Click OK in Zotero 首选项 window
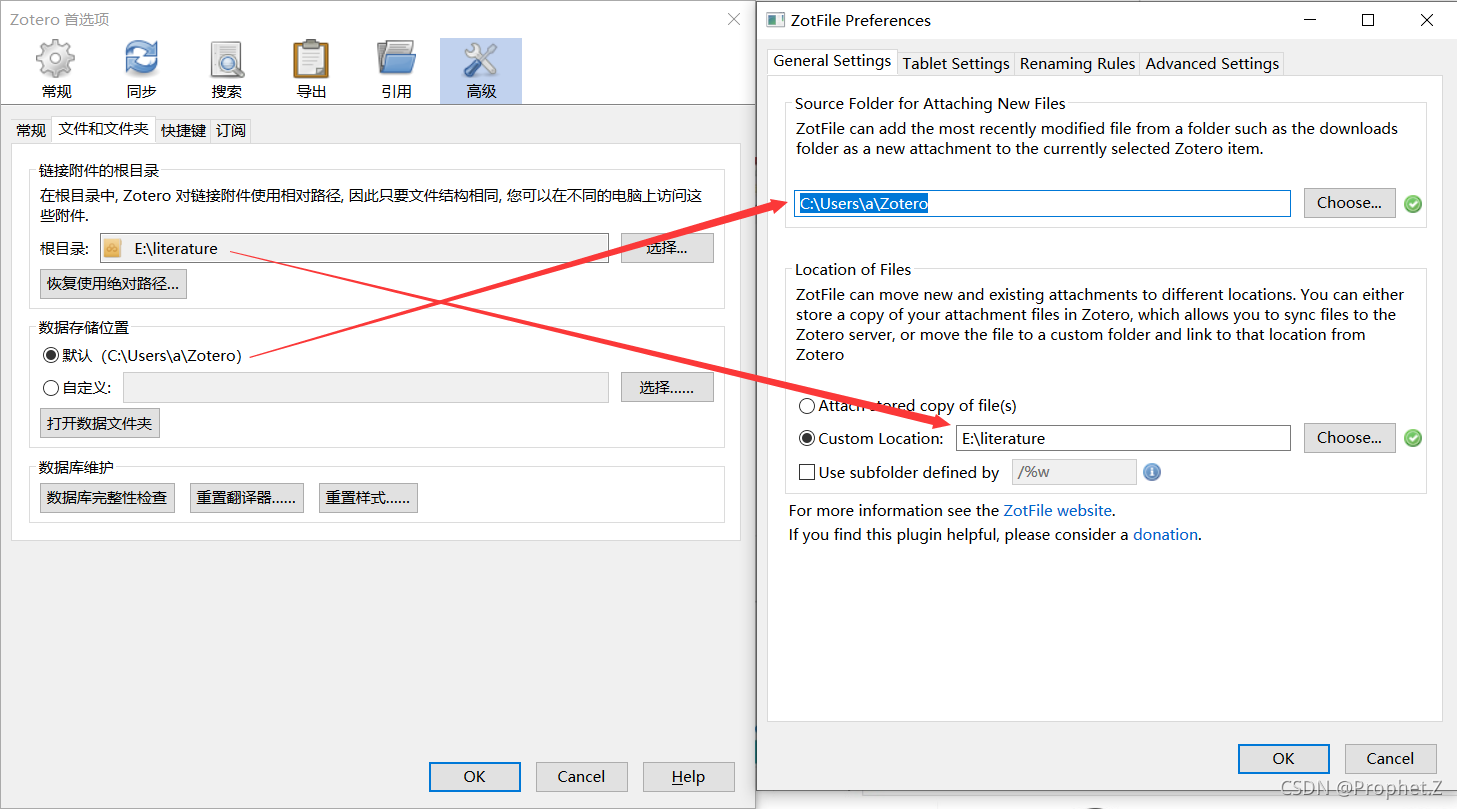Viewport: 1457px width, 809px height. [x=475, y=777]
